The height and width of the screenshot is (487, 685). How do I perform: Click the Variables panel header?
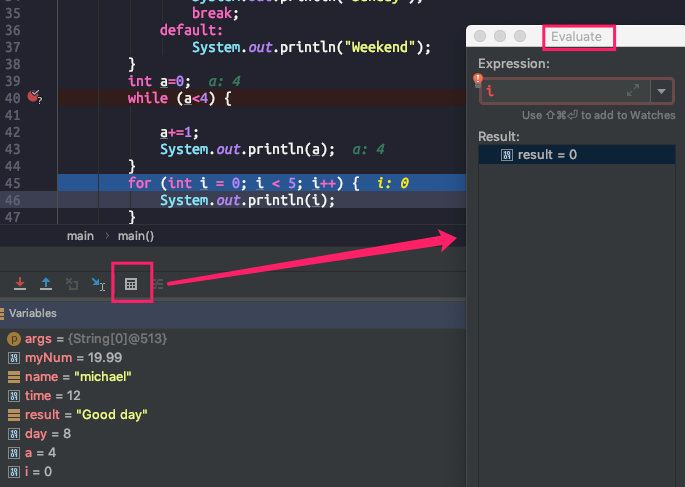click(233, 313)
